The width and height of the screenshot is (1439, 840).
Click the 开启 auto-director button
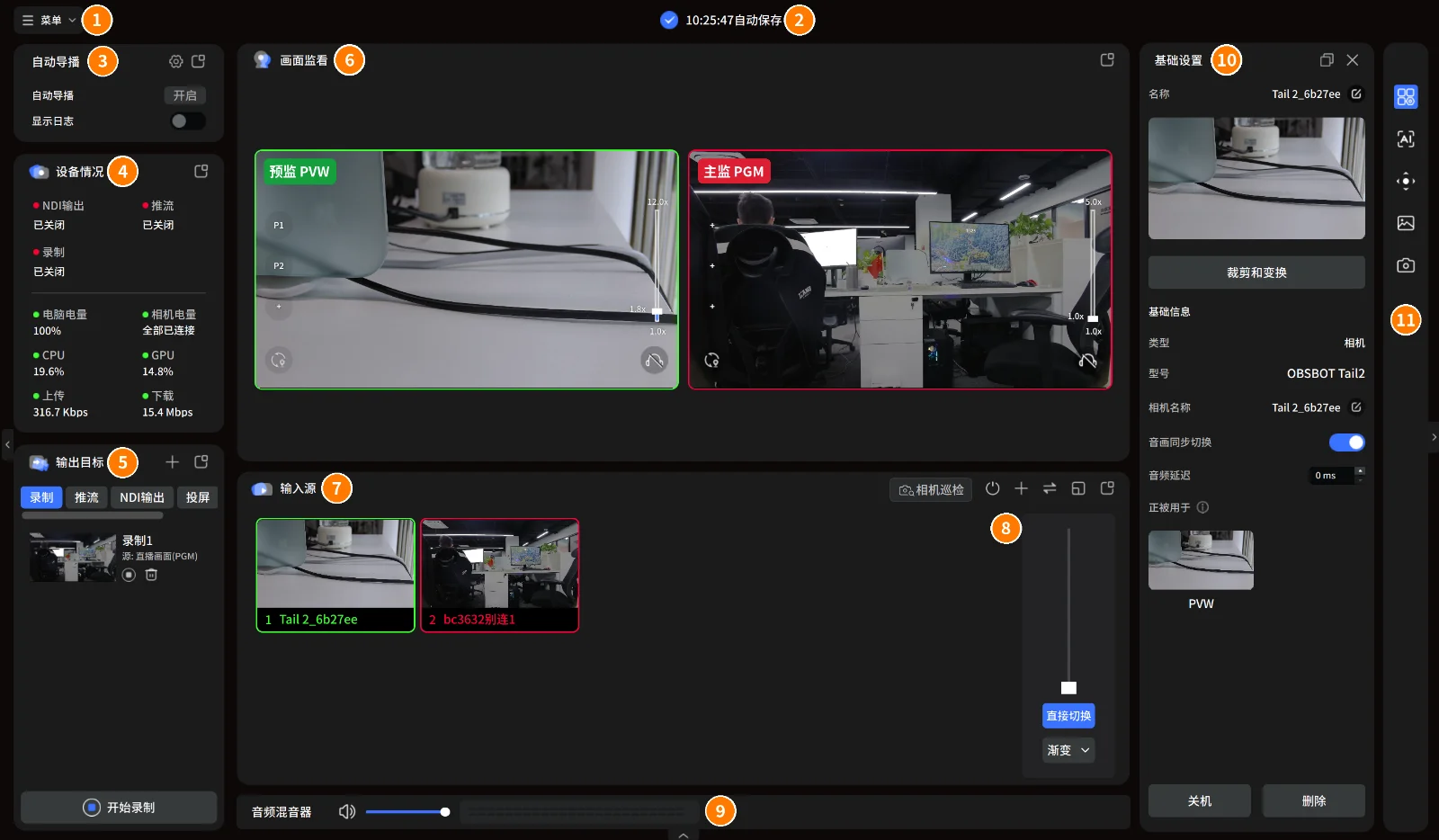click(x=185, y=95)
